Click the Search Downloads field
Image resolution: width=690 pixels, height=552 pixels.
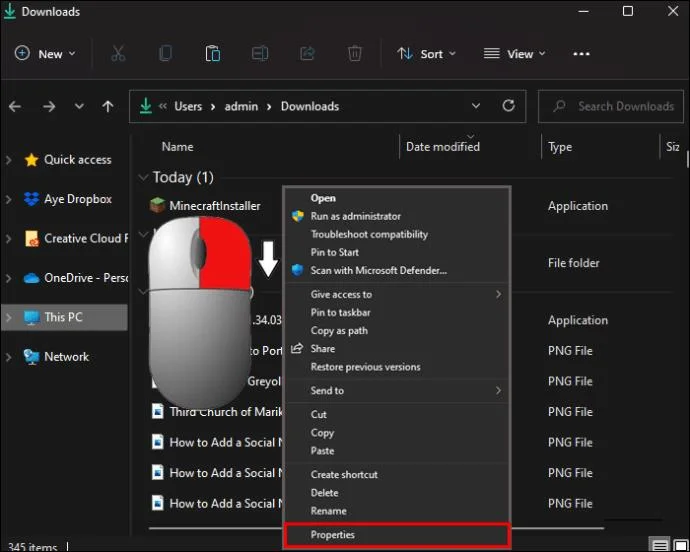point(611,106)
